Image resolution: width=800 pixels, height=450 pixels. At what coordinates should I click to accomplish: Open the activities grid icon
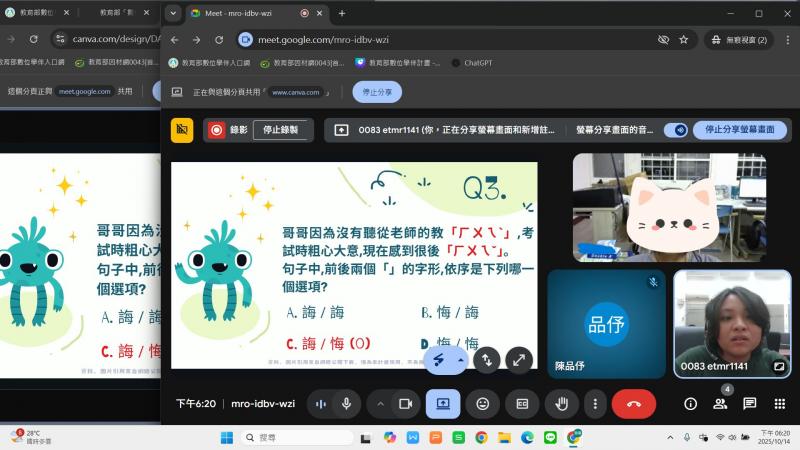[780, 404]
